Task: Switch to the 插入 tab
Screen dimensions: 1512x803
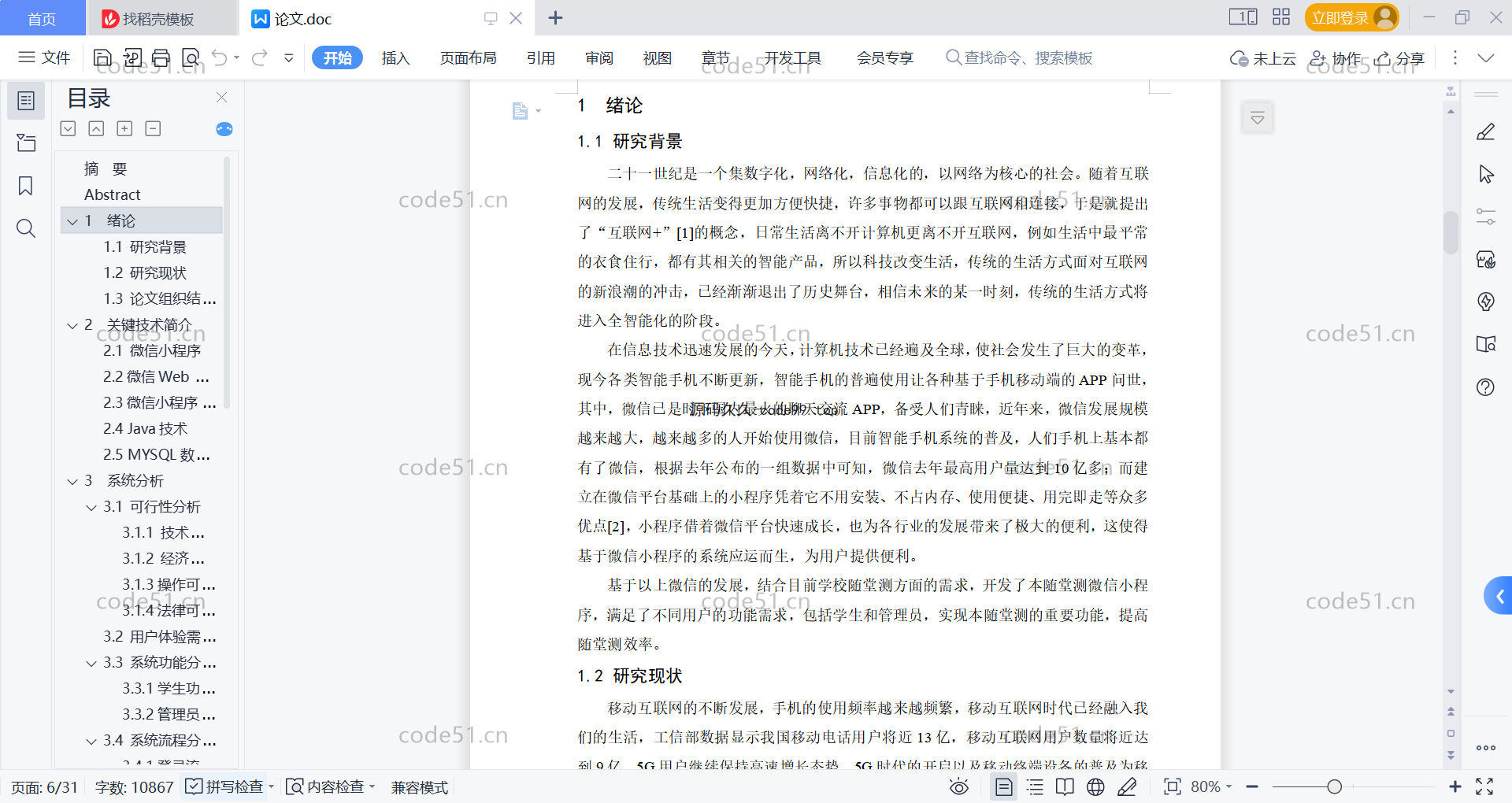Action: click(x=395, y=57)
